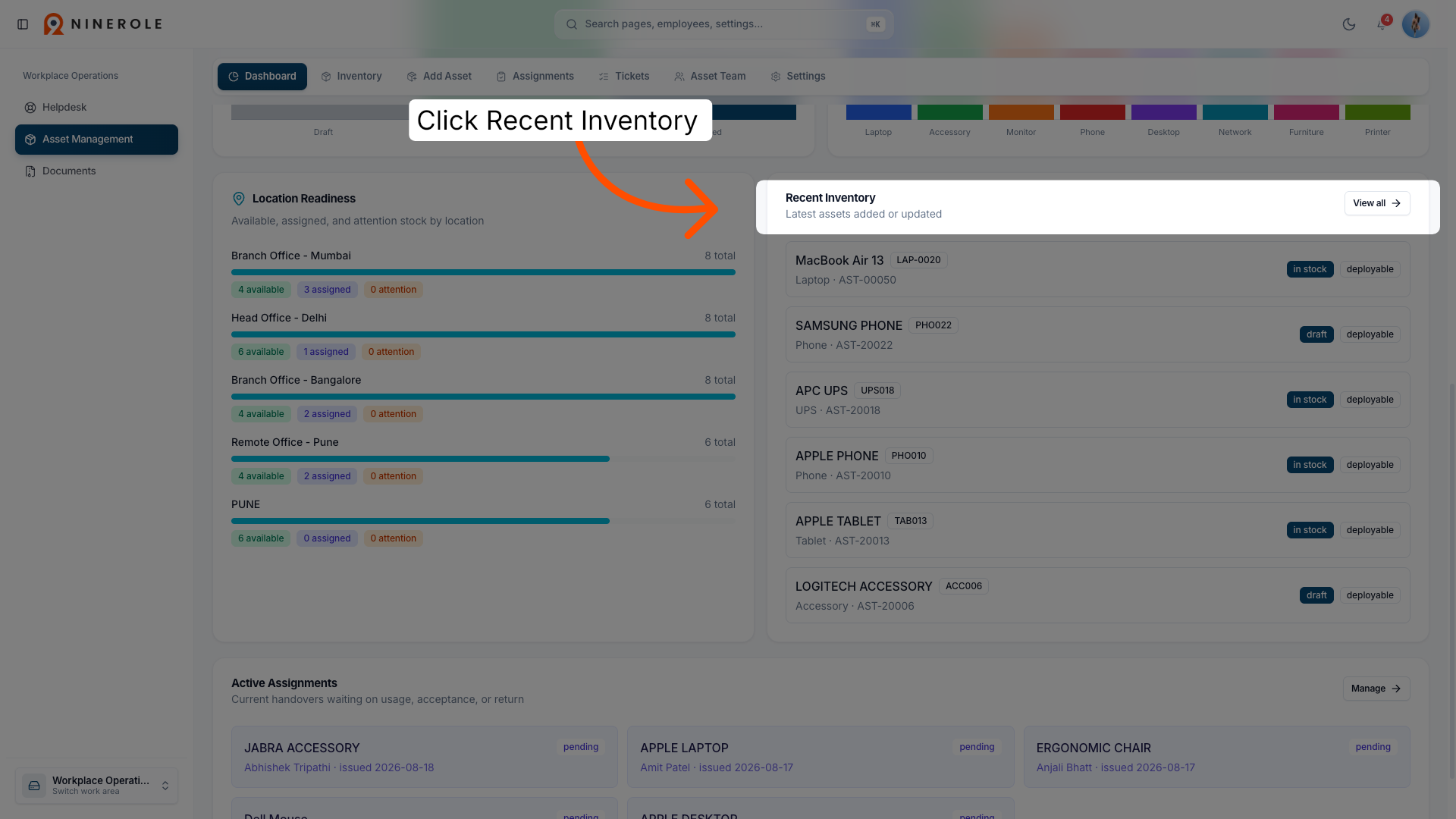Image resolution: width=1456 pixels, height=819 pixels.
Task: Click the LOGITECH ACCESSORY draft badge
Action: (x=1316, y=595)
